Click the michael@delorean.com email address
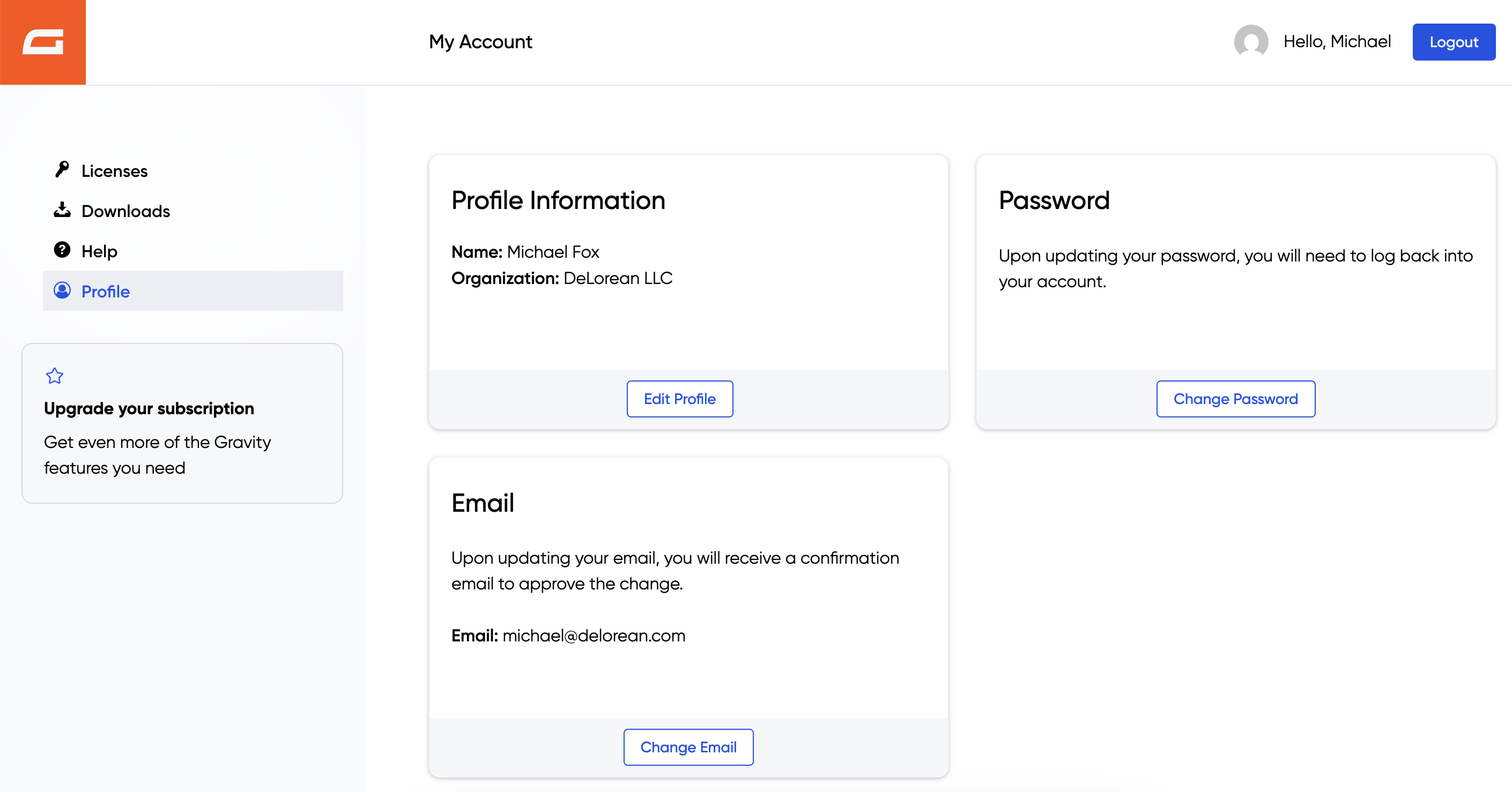The width and height of the screenshot is (1512, 792). tap(594, 636)
